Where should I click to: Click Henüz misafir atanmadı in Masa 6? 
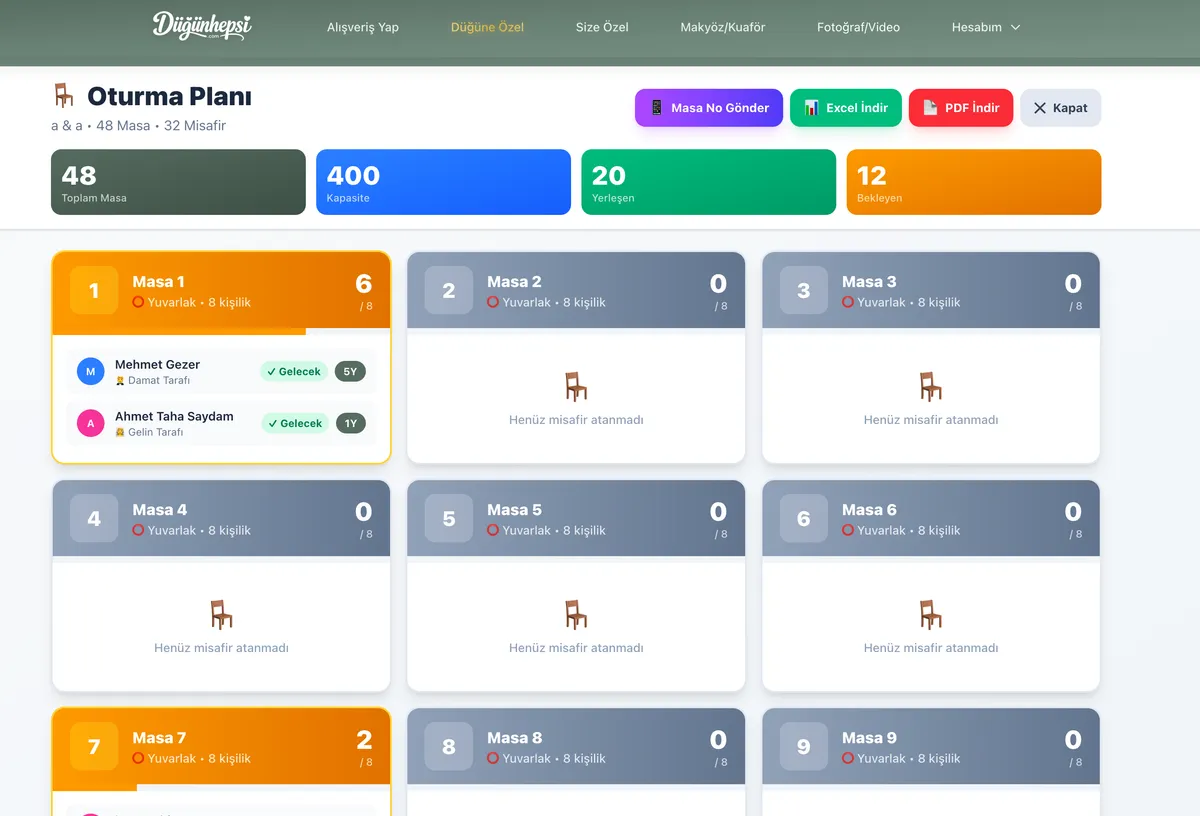click(931, 648)
